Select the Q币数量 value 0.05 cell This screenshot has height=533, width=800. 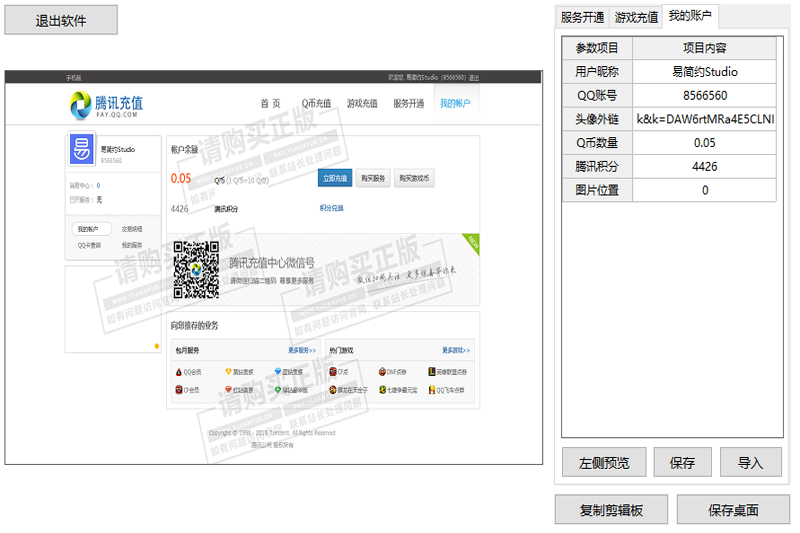[704, 143]
